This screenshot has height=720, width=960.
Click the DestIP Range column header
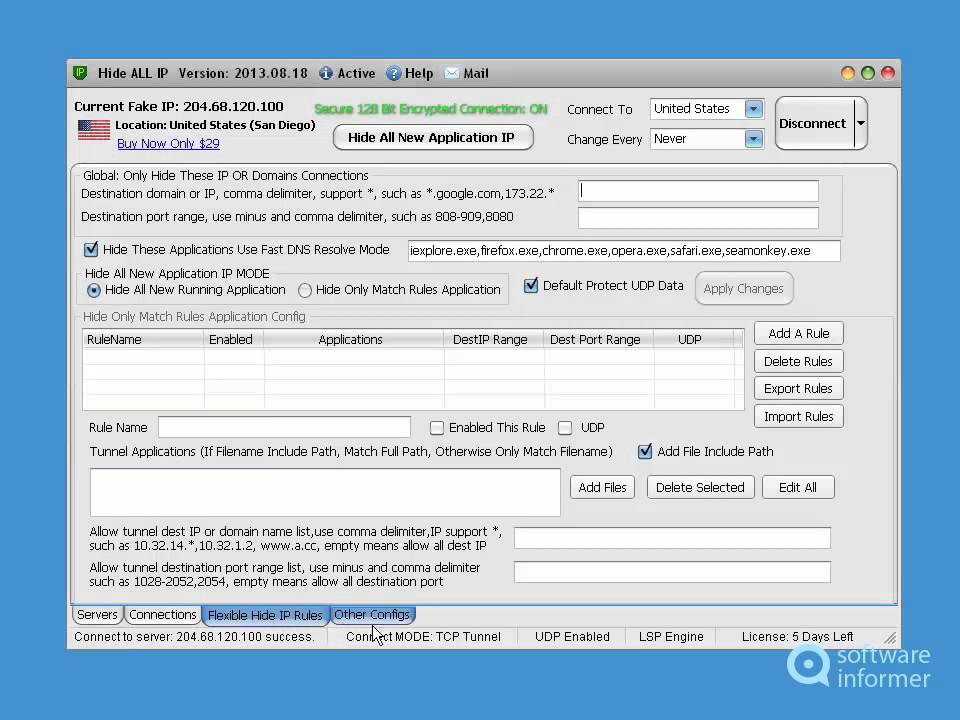click(x=493, y=339)
